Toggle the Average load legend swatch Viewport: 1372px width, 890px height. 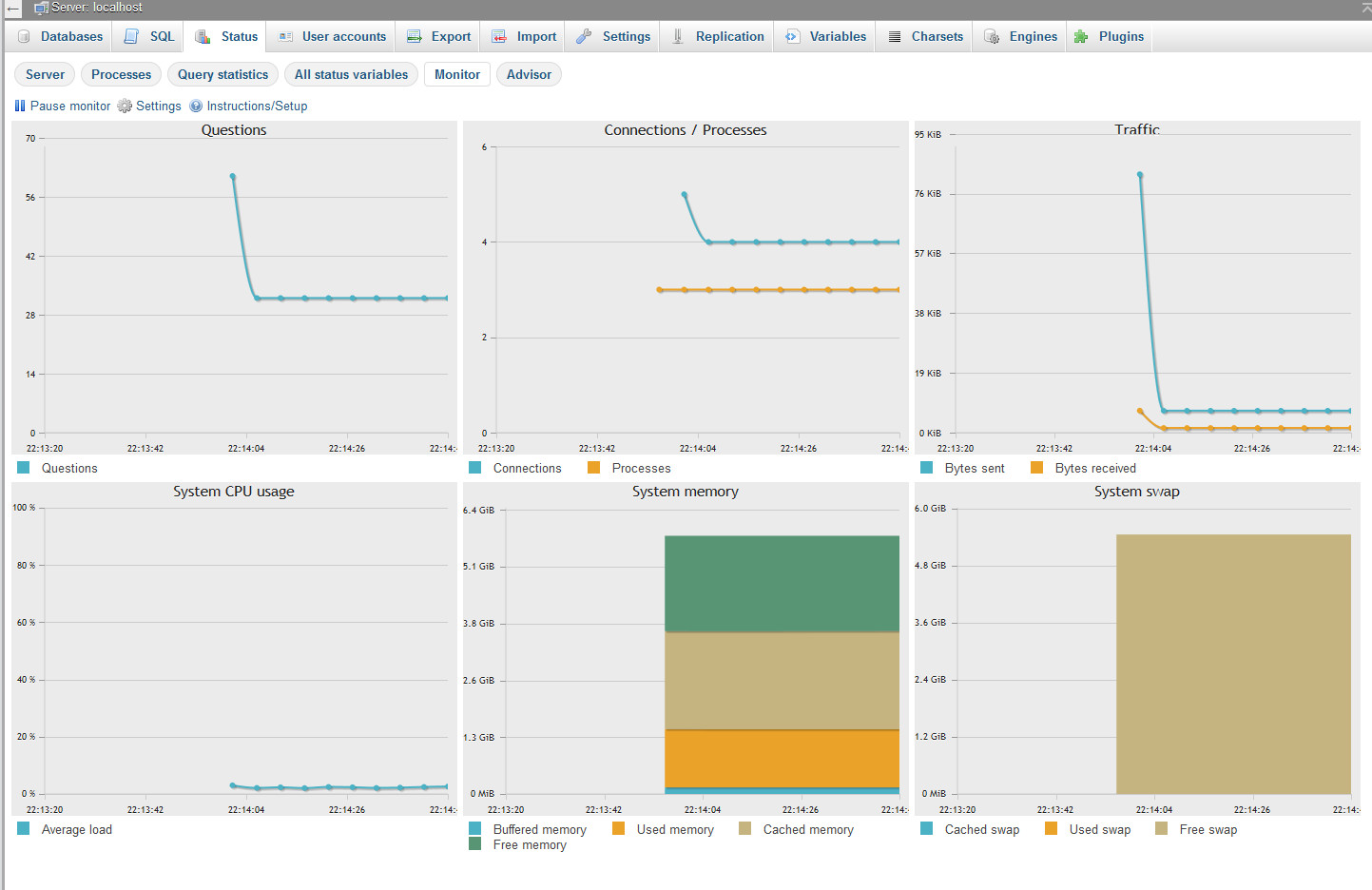click(x=23, y=828)
